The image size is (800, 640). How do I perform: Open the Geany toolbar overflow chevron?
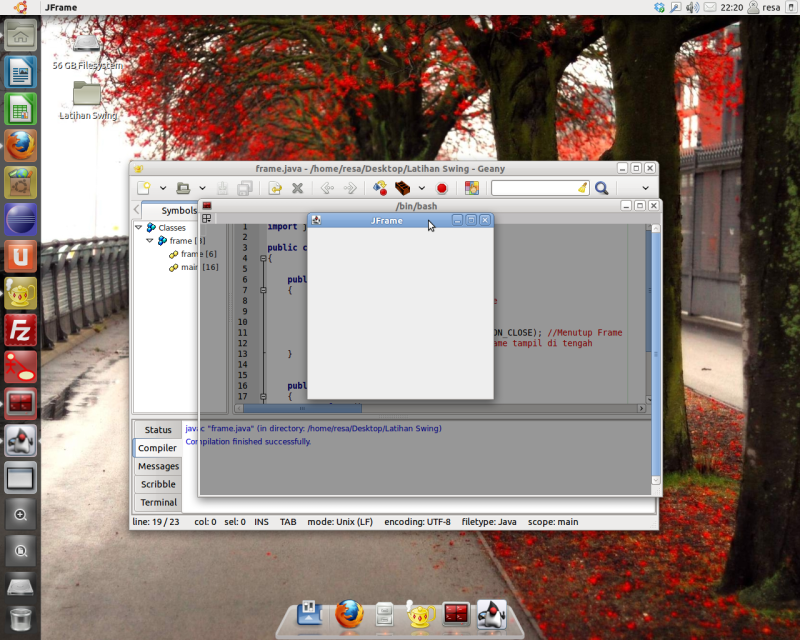(645, 188)
